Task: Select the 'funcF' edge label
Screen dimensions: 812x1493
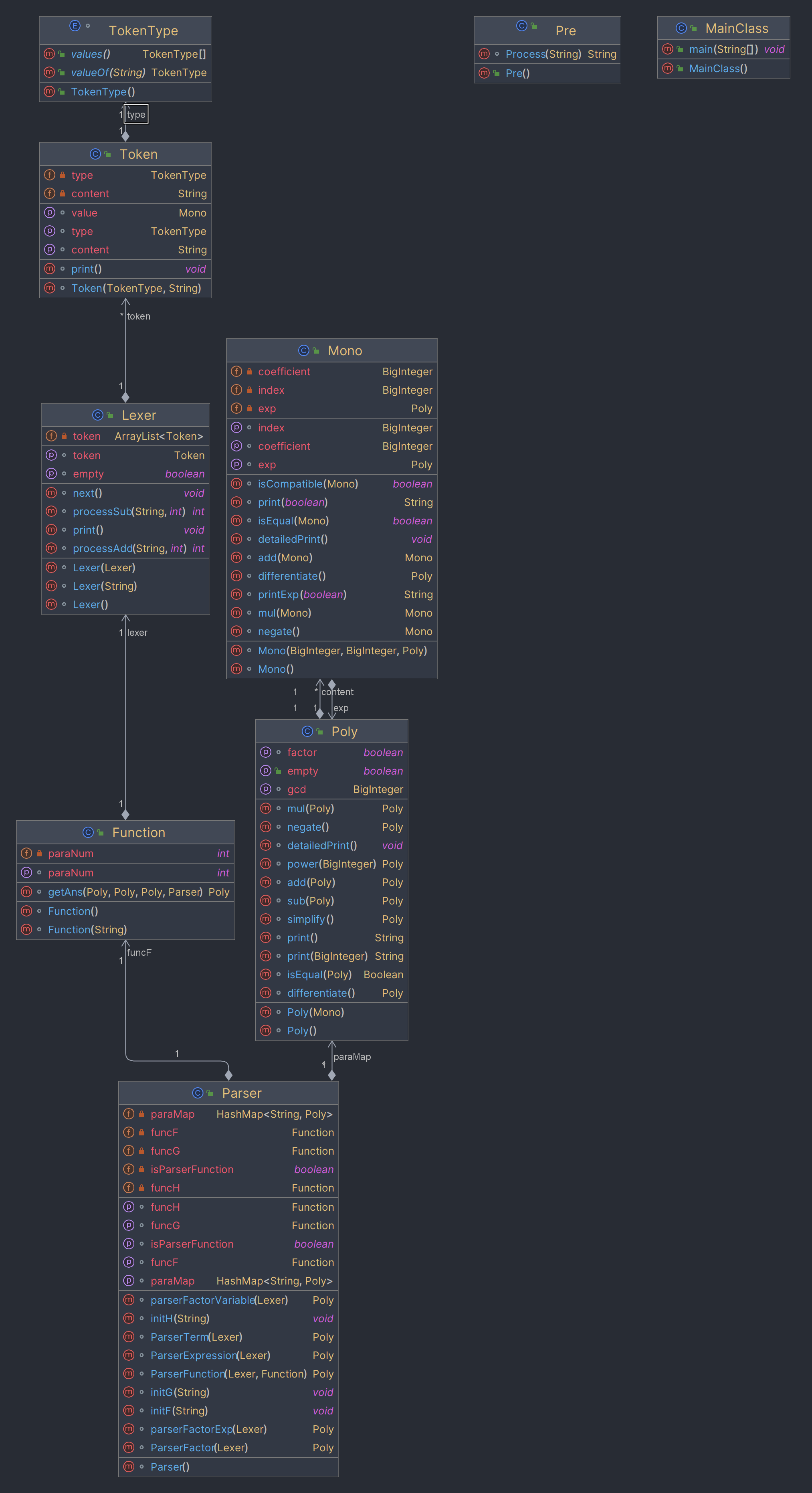Action: 139,952
